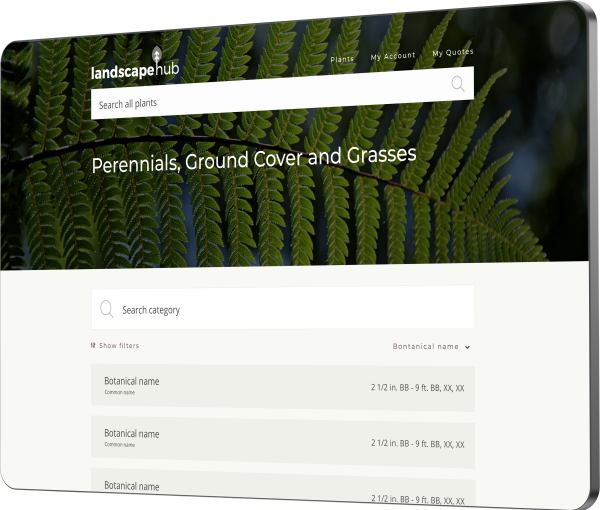Click the chevron next to Bontanical name
Screen dimensions: 600x510
coord(467,348)
